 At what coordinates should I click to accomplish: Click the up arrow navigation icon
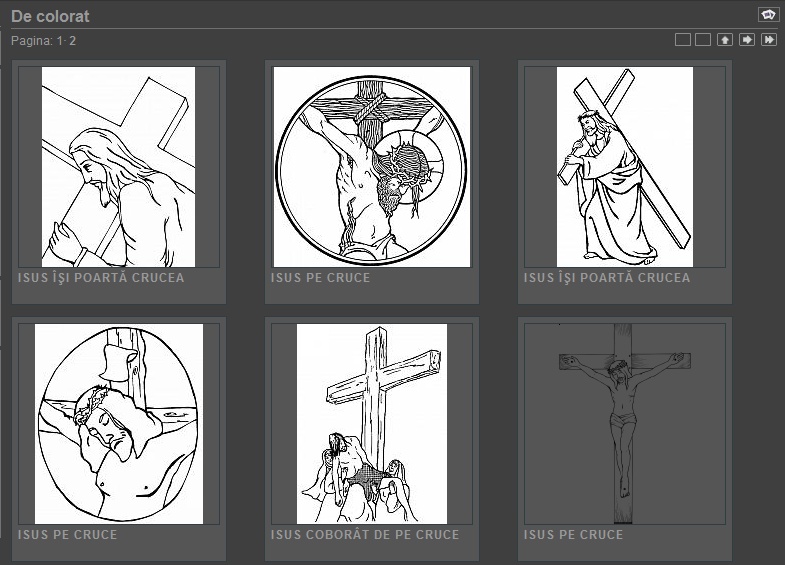[x=725, y=40]
